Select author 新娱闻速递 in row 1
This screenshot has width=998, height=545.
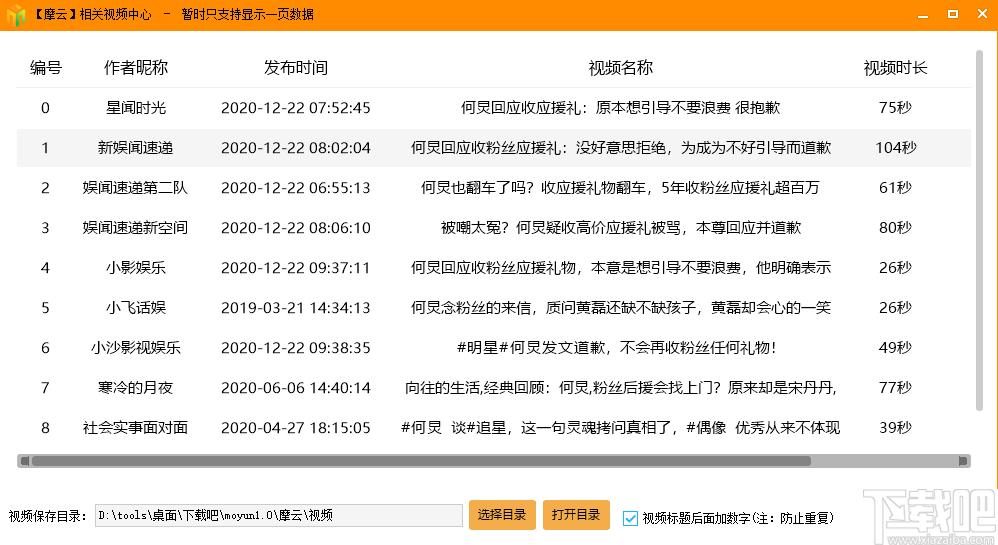tap(136, 148)
